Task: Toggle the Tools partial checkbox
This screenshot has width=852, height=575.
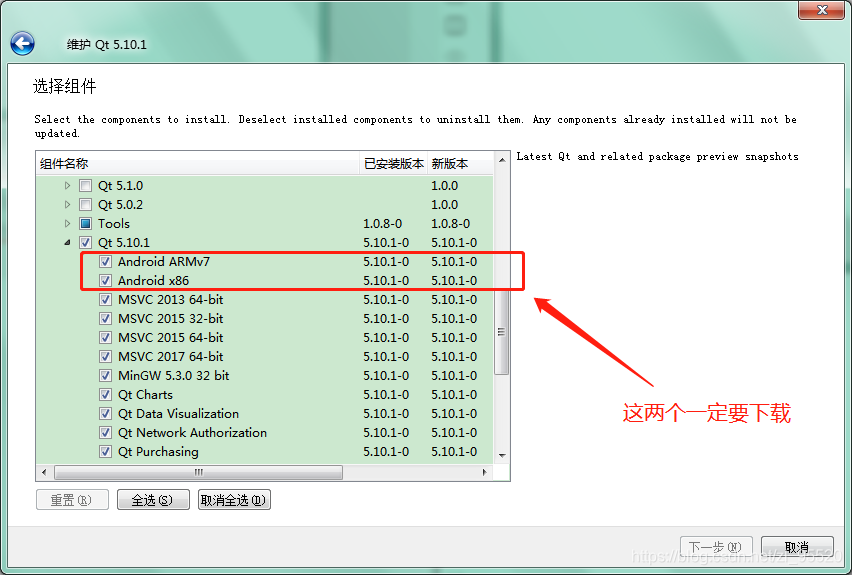Action: 85,224
